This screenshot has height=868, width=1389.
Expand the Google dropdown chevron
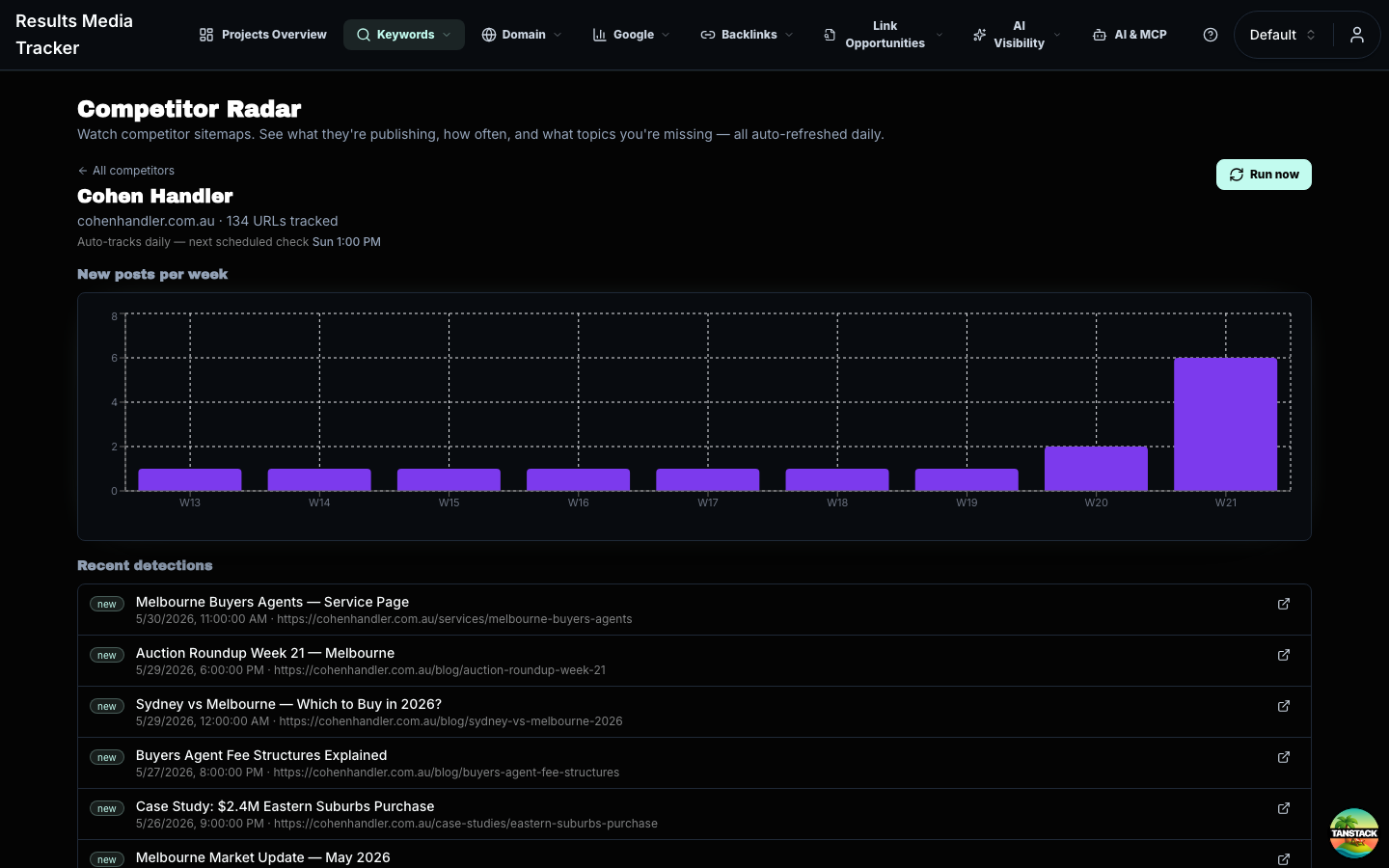click(x=666, y=35)
